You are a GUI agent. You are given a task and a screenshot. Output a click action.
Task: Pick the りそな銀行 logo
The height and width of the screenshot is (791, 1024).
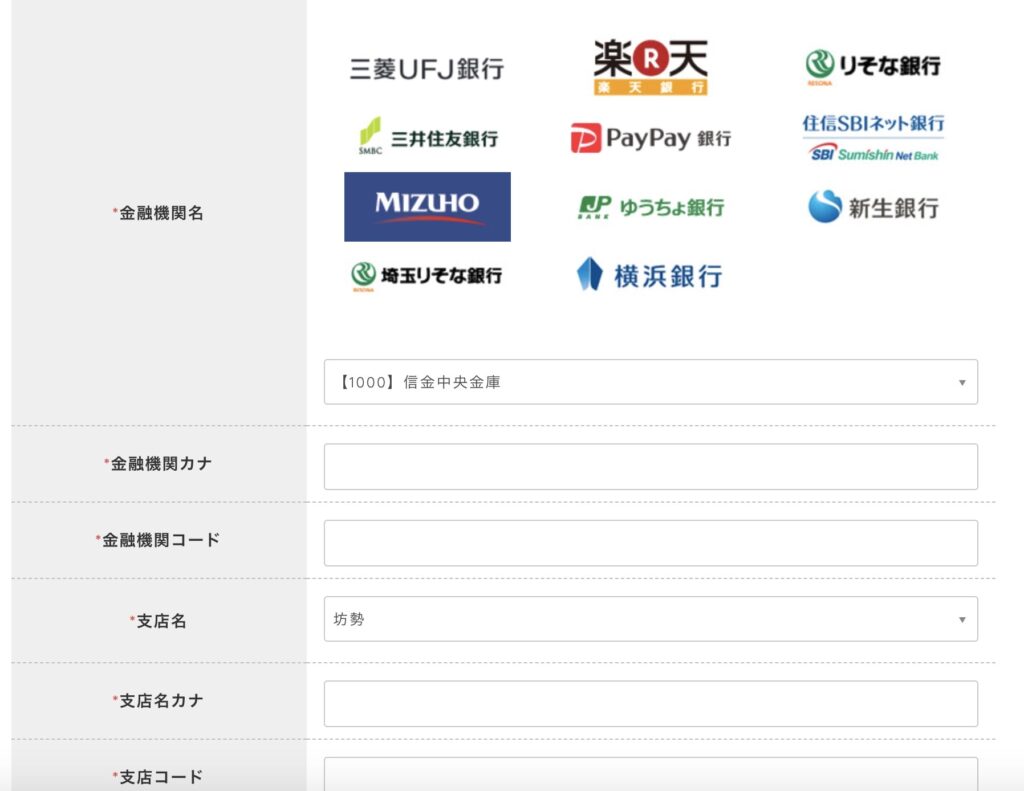point(872,67)
